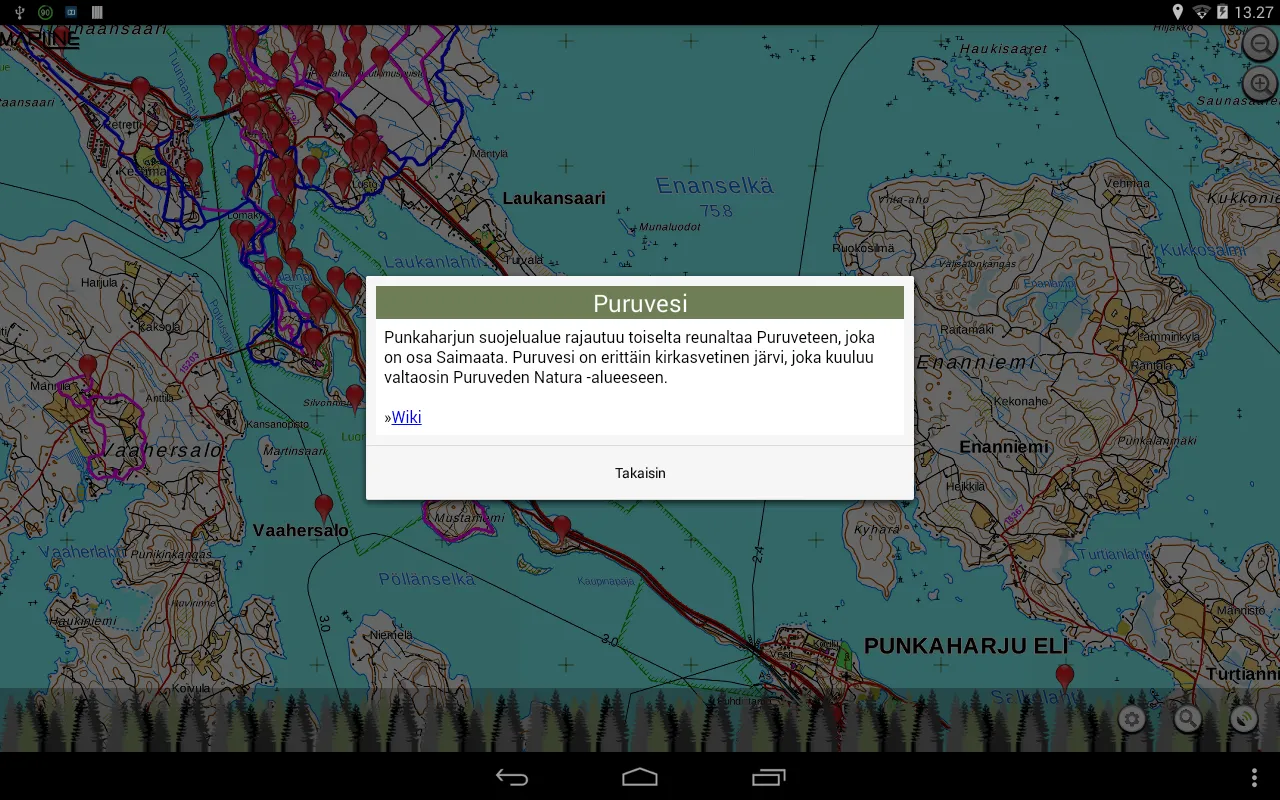
Task: Tap the blue square notification icon
Action: [71, 12]
